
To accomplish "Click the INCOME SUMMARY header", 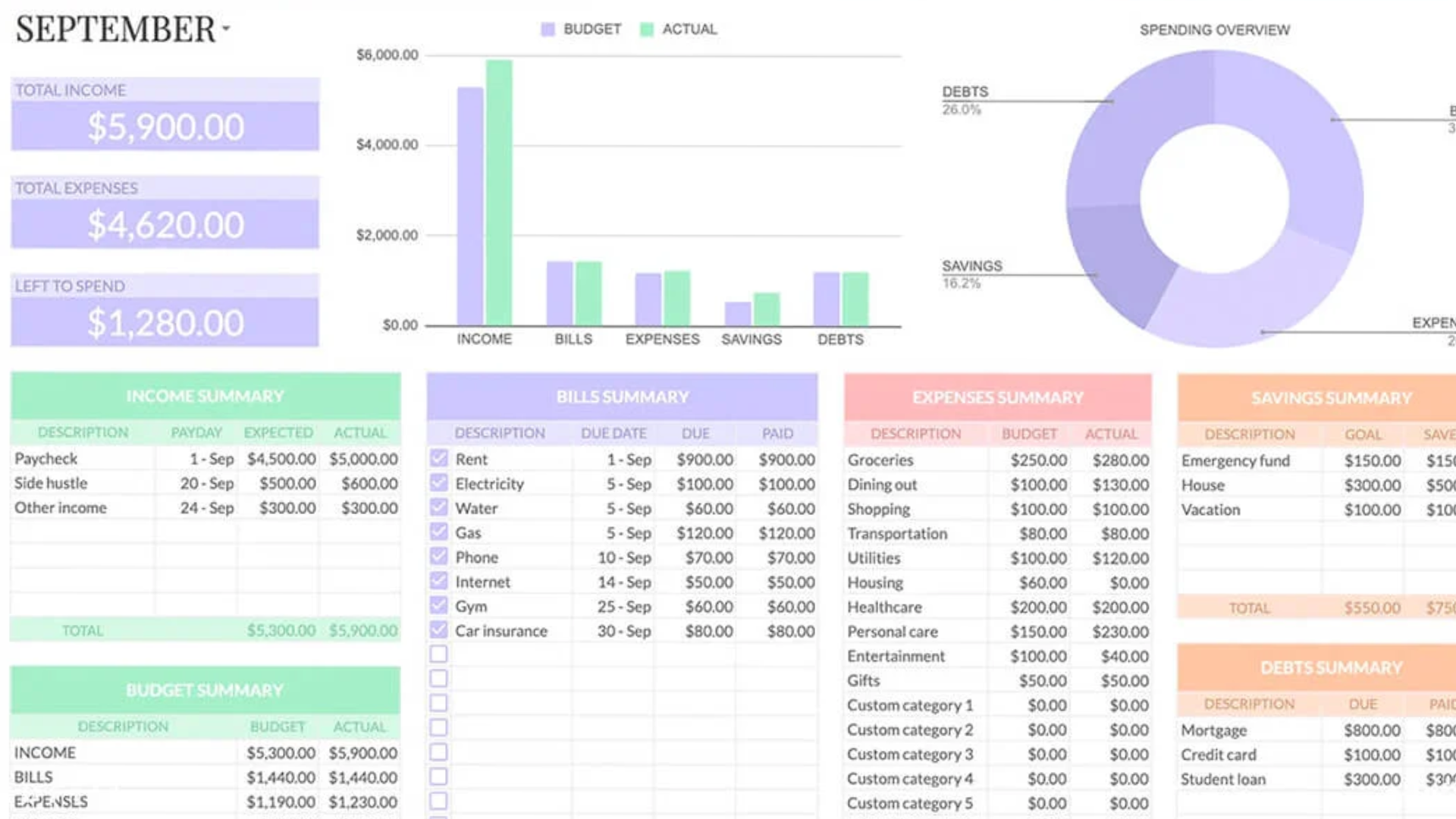I will 205,396.
